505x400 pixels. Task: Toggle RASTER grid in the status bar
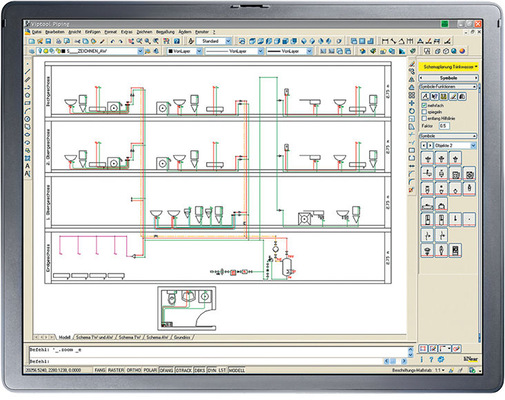(116, 370)
